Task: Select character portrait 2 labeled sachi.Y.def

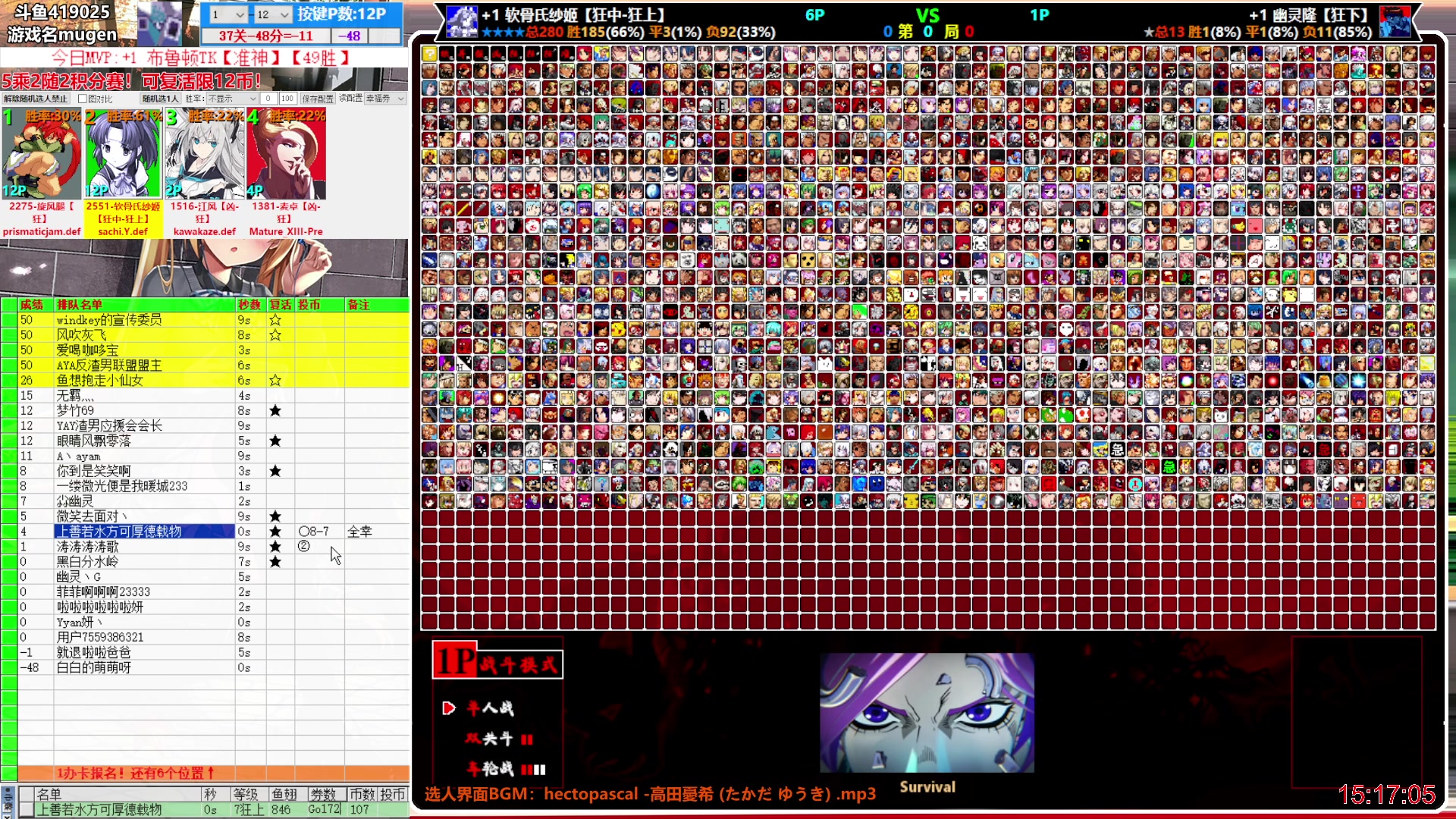Action: tap(123, 154)
